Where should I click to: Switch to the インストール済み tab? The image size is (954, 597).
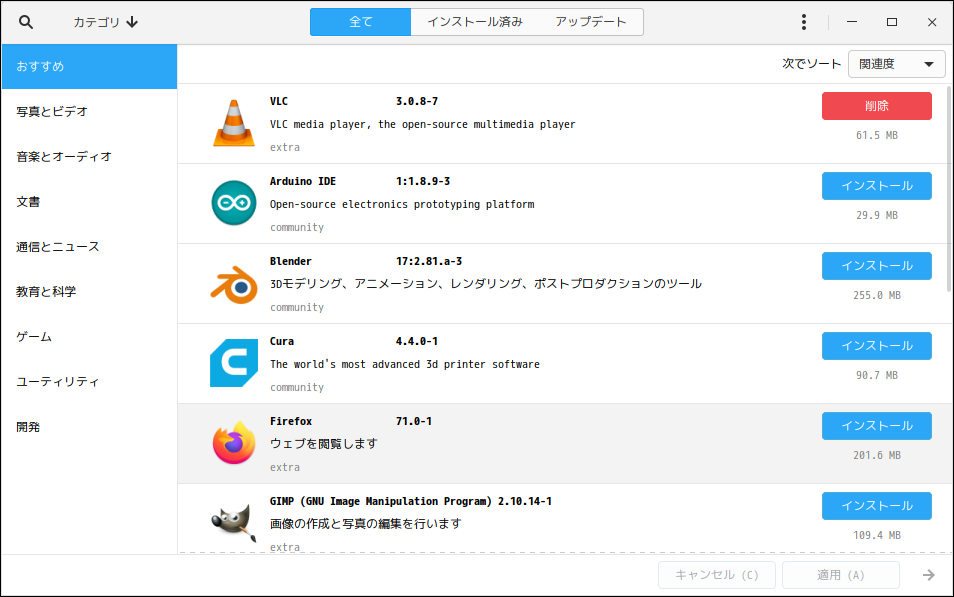pyautogui.click(x=475, y=22)
